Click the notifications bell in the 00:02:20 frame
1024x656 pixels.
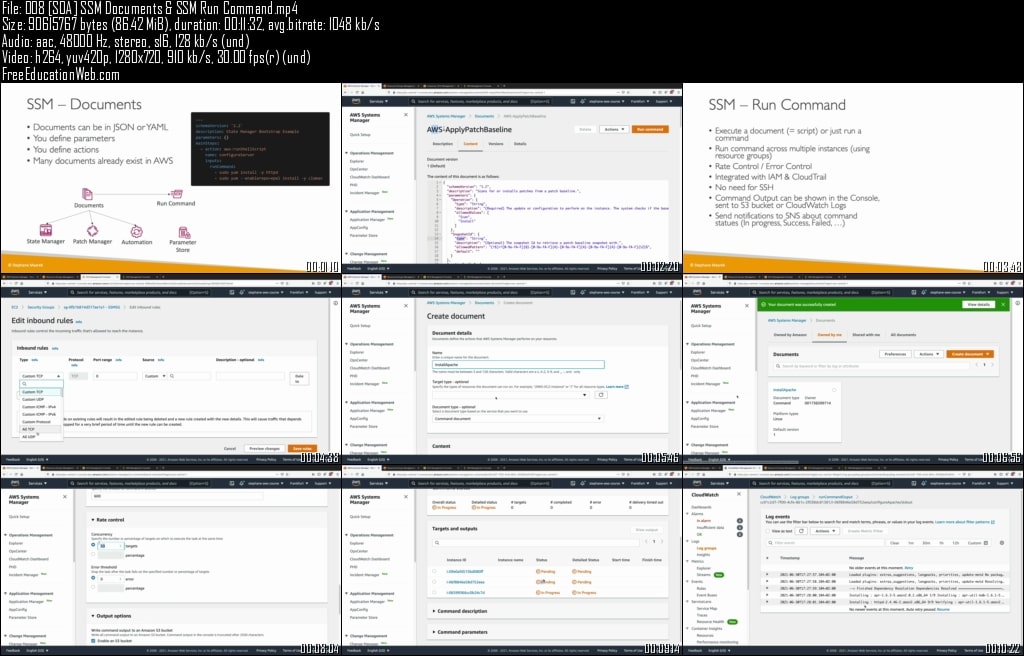(x=583, y=101)
